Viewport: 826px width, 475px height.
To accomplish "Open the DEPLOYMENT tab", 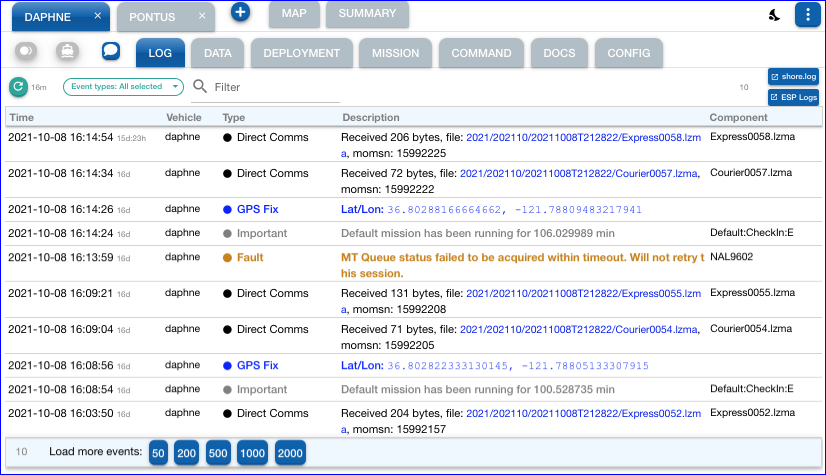I will (301, 53).
